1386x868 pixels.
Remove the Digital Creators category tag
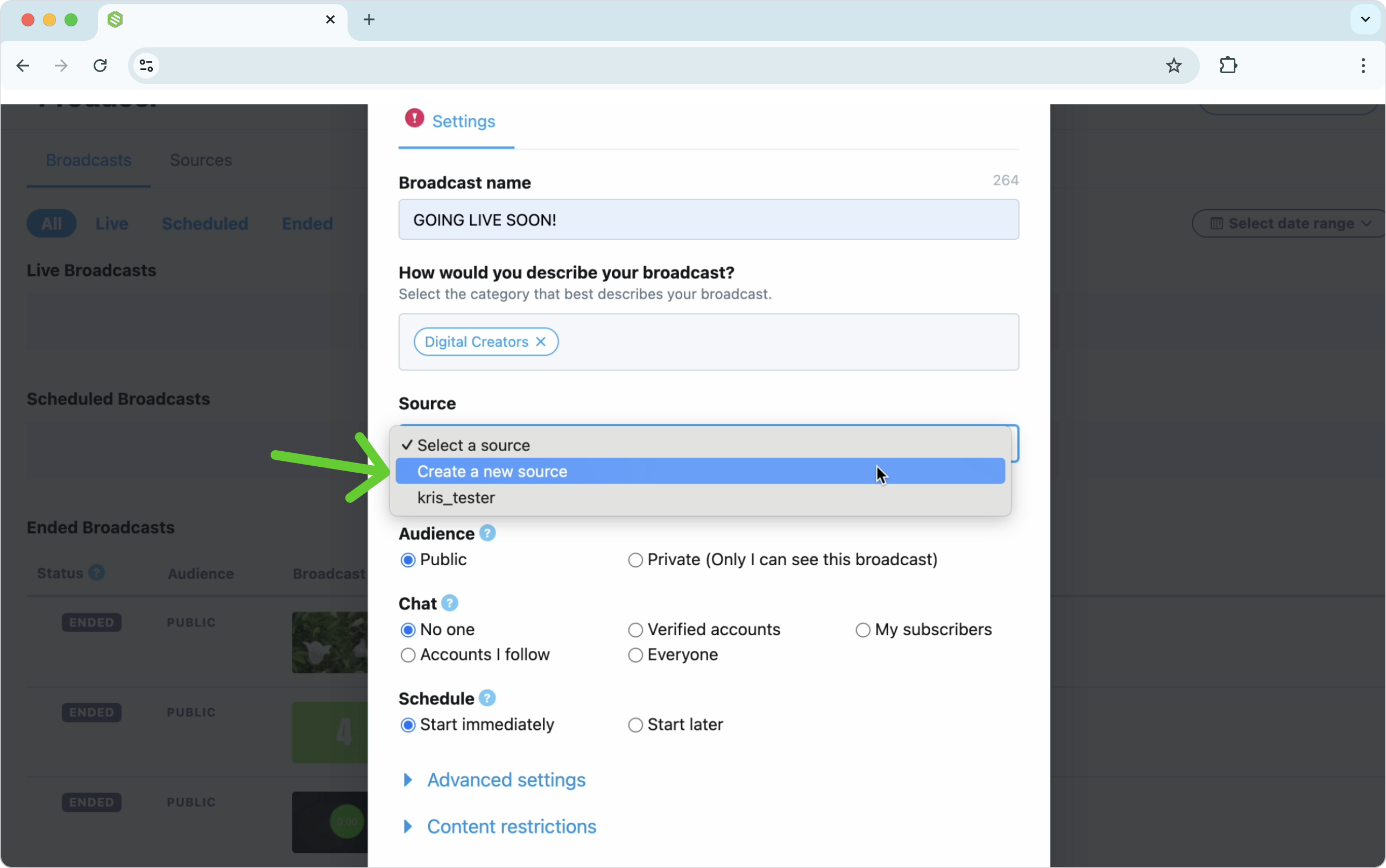point(541,341)
